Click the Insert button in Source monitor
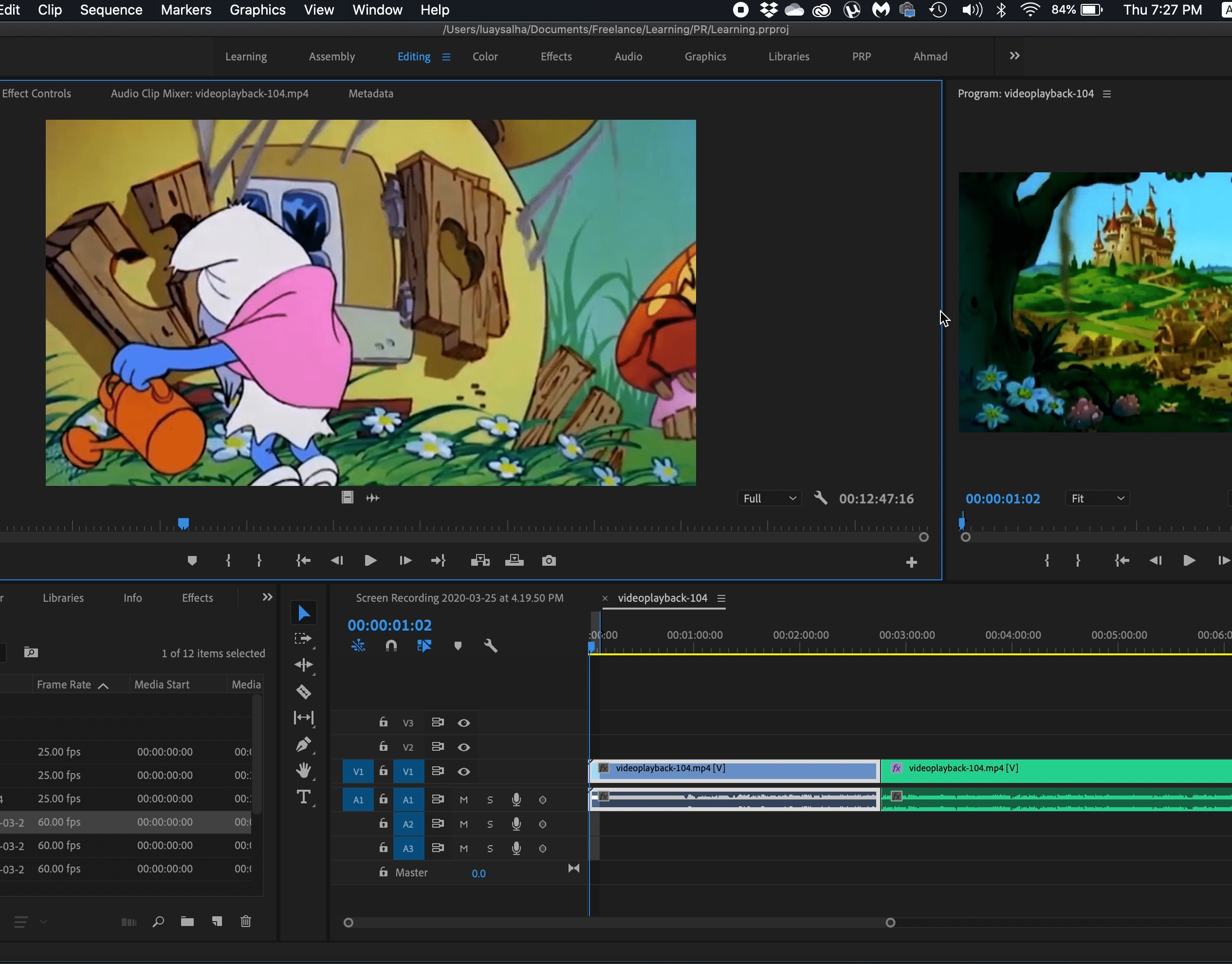This screenshot has width=1232, height=964. (480, 560)
